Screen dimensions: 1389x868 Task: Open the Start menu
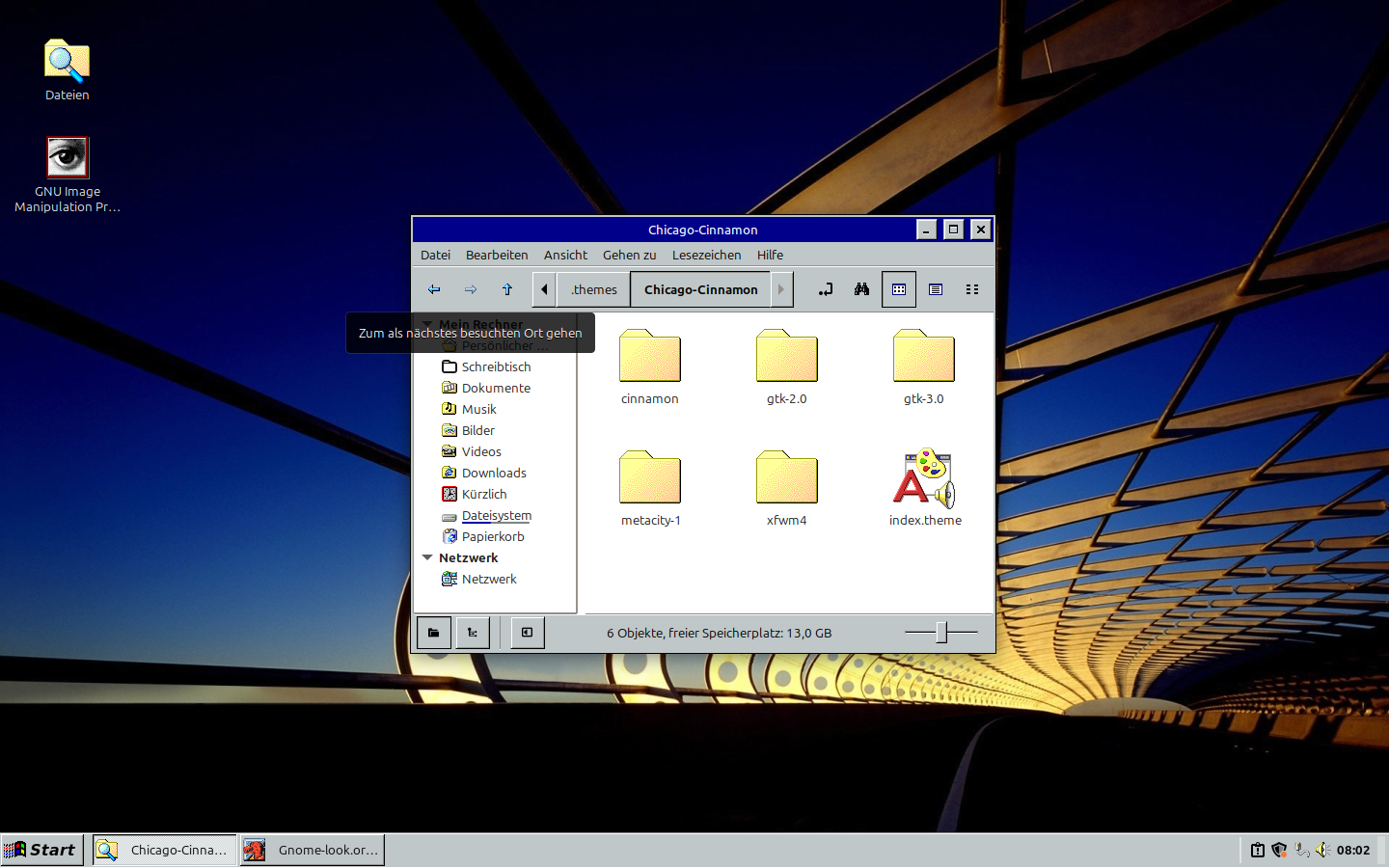(x=41, y=850)
